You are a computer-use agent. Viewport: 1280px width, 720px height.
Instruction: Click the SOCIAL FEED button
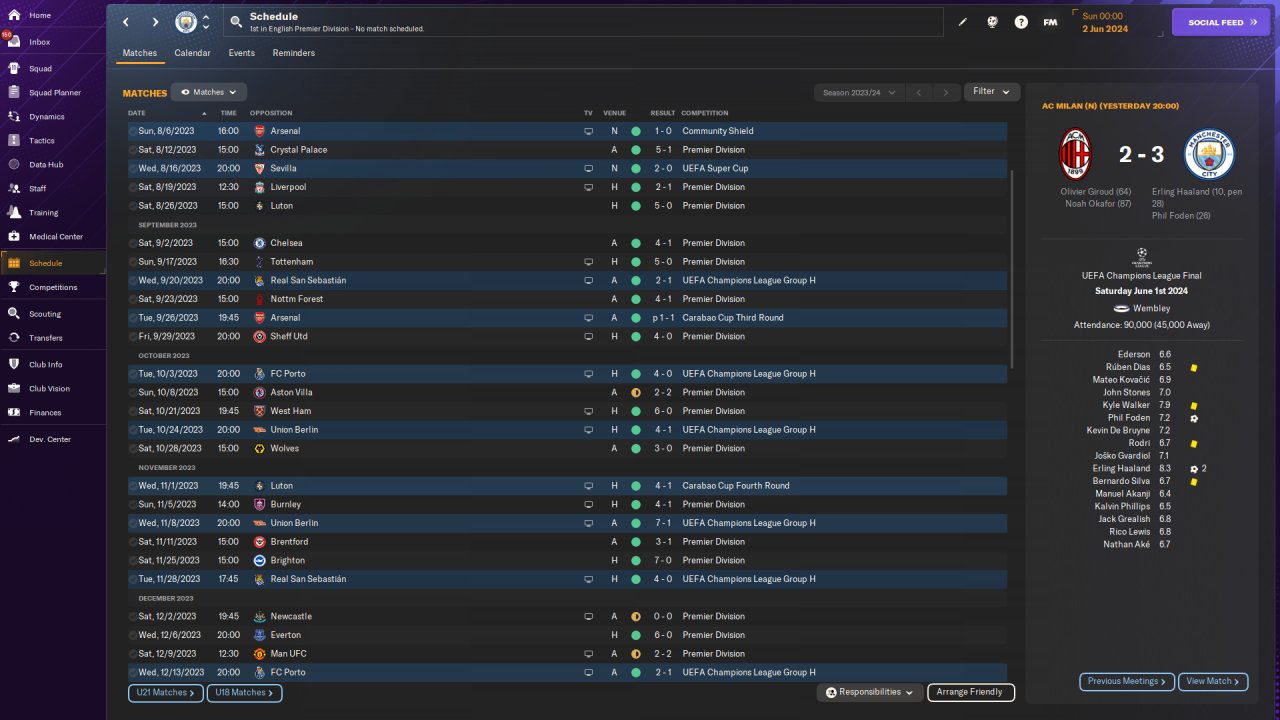pyautogui.click(x=1220, y=22)
